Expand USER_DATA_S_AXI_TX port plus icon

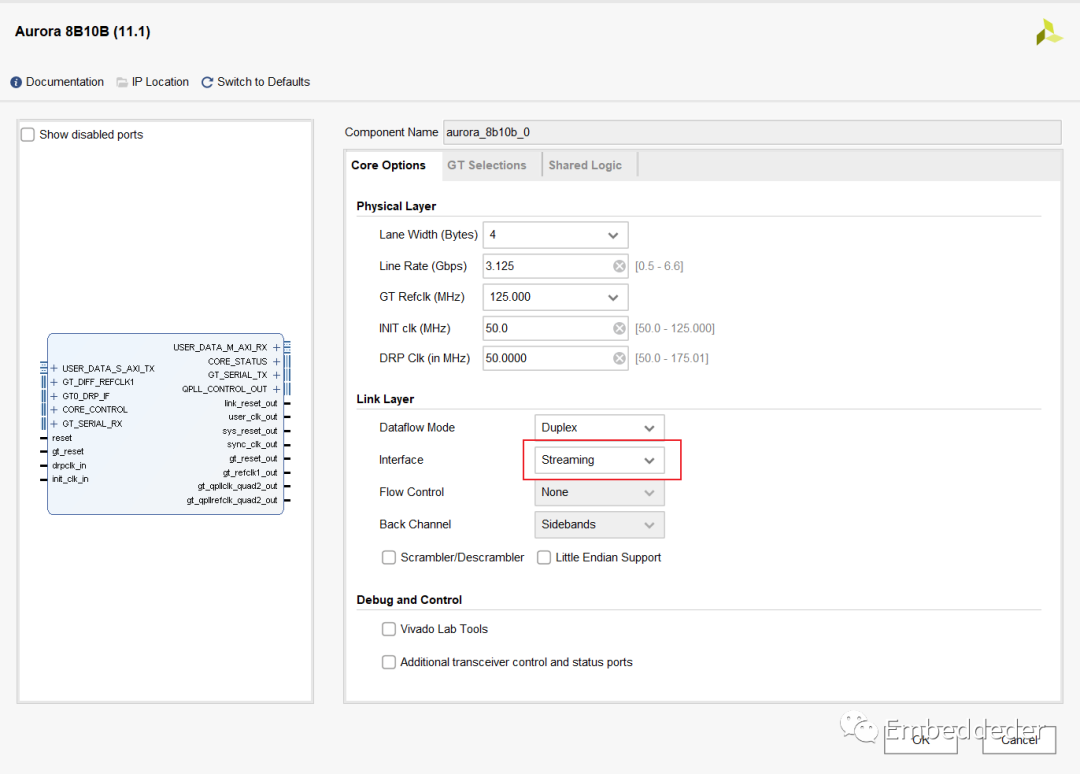pos(54,368)
